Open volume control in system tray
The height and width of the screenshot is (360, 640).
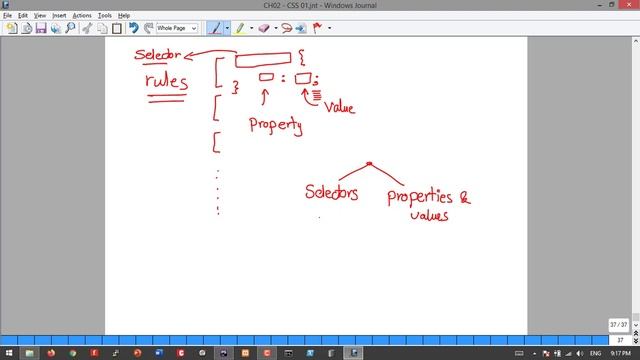coord(580,353)
